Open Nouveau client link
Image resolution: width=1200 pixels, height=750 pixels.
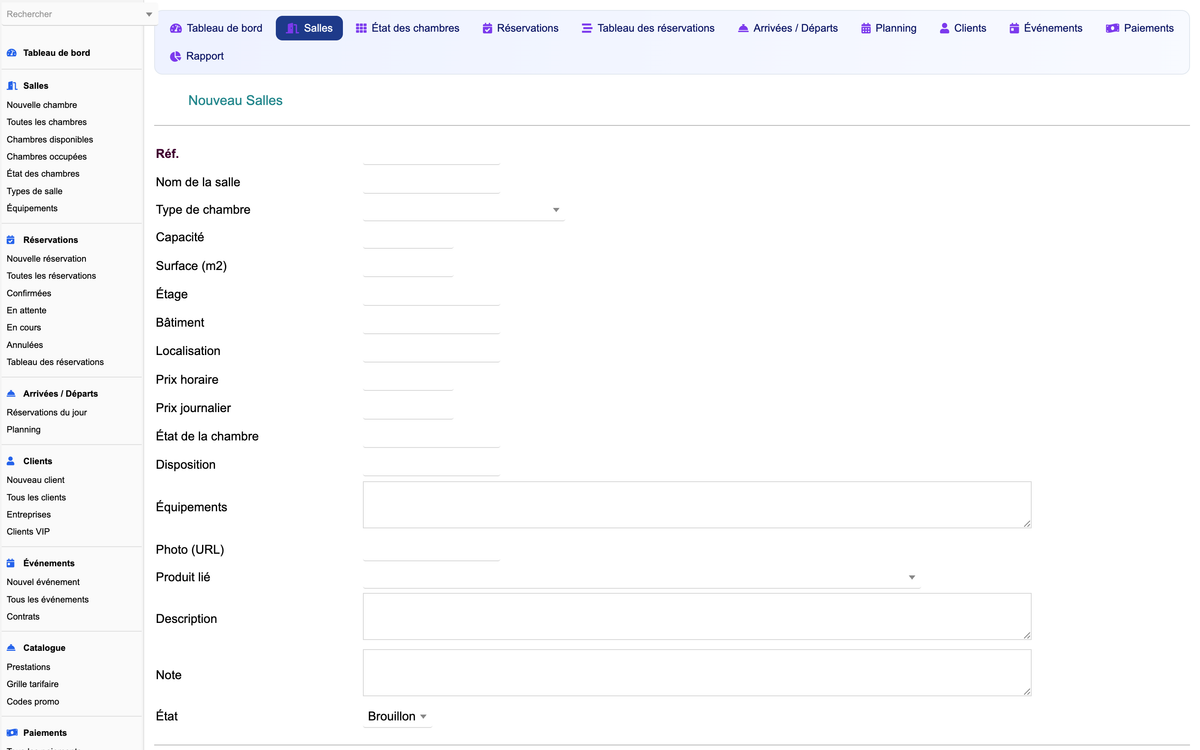(36, 480)
